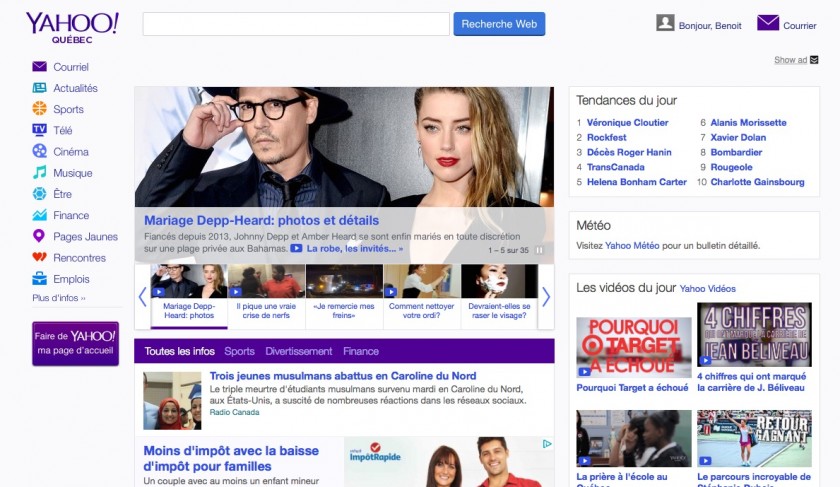Screen dimensions: 840x487
Task: Open the Télé TV icon
Action: coord(40,130)
